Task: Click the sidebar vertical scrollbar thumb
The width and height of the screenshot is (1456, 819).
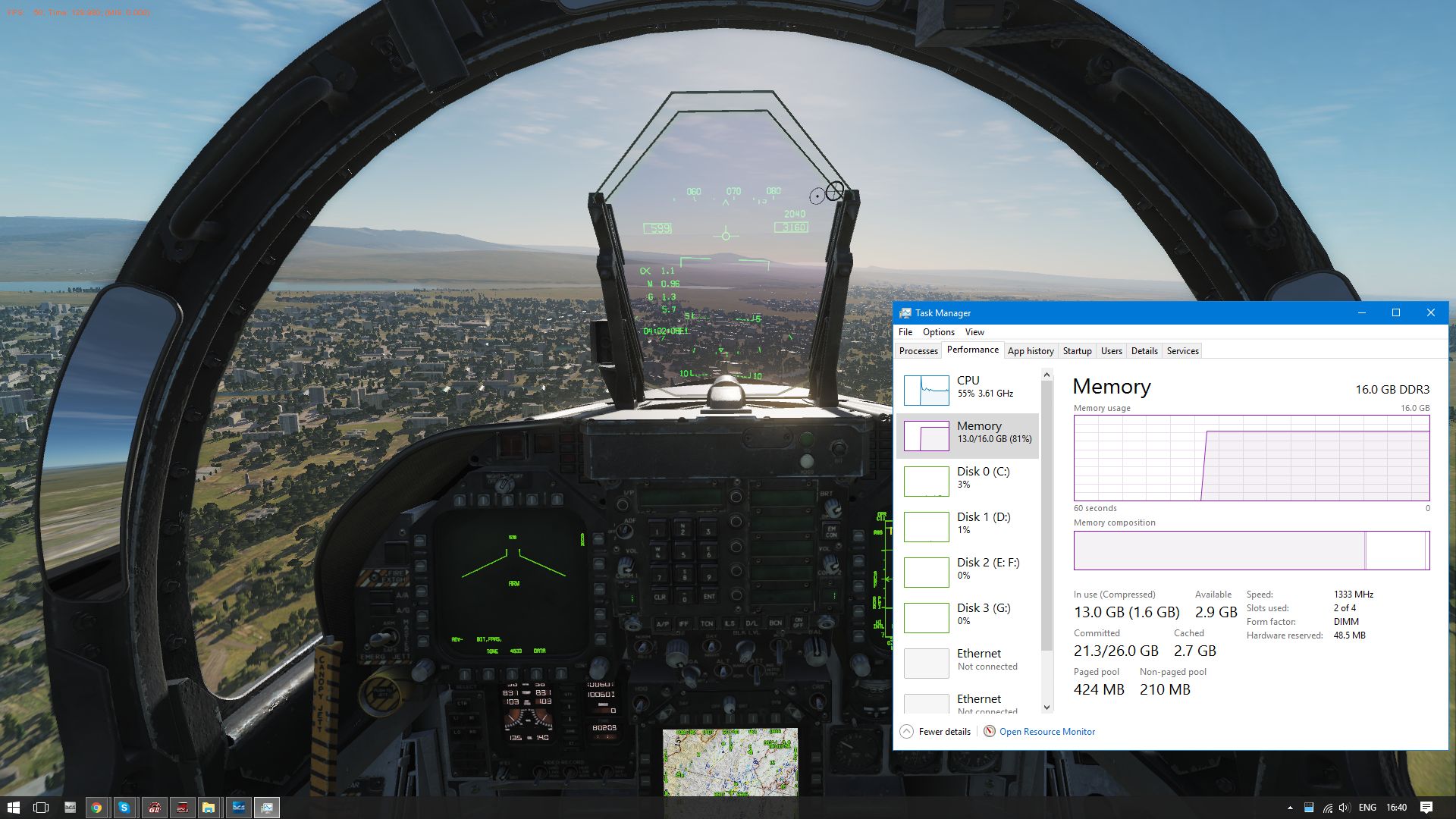Action: pyautogui.click(x=1046, y=516)
